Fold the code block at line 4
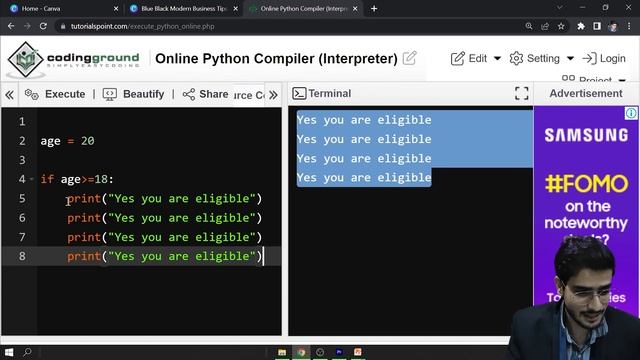 click(x=32, y=179)
